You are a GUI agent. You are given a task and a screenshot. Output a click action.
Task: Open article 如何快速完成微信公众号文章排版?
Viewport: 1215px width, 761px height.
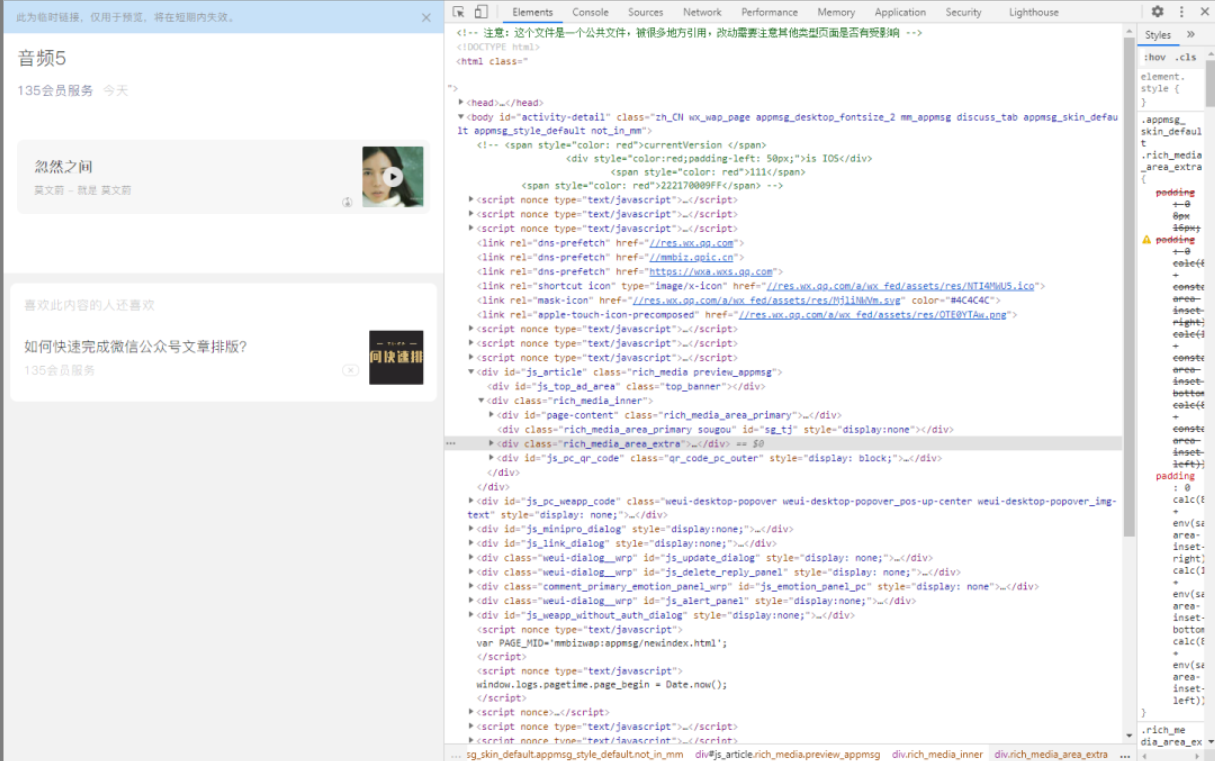pos(135,347)
